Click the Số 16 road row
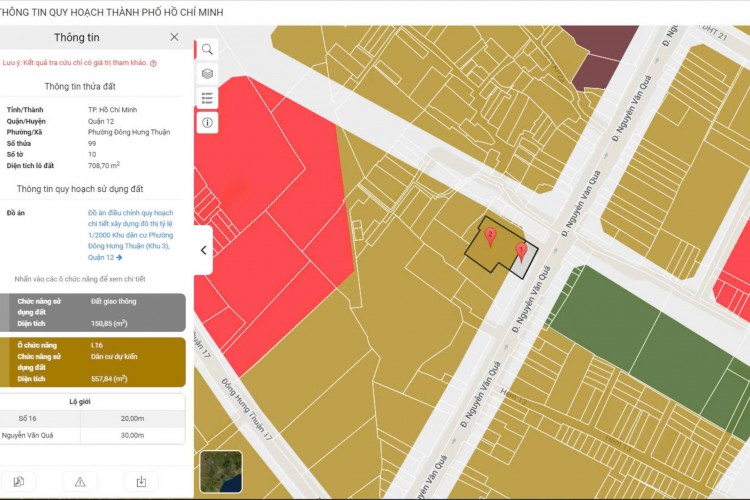Screen dimensions: 750x500 92,417
